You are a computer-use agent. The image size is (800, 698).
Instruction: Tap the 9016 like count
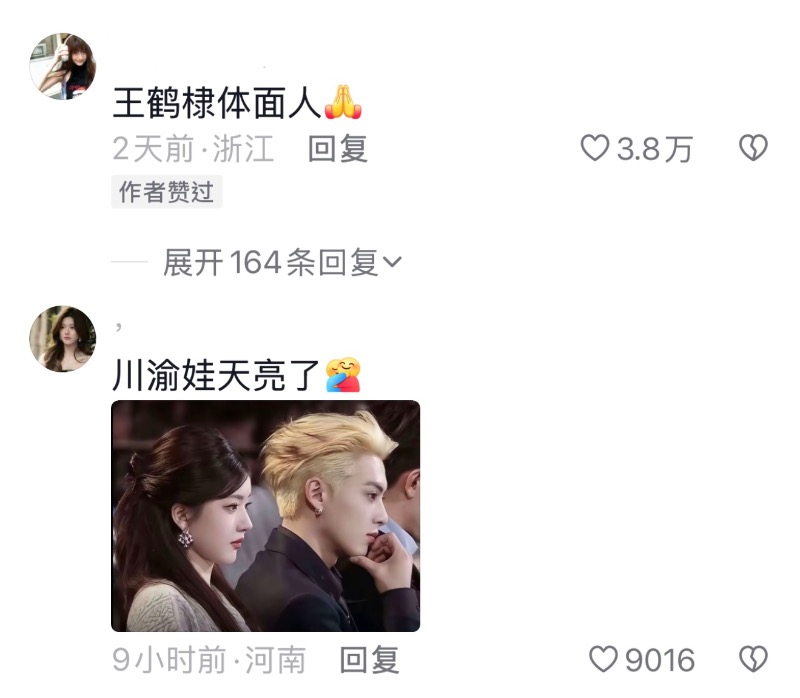[660, 660]
